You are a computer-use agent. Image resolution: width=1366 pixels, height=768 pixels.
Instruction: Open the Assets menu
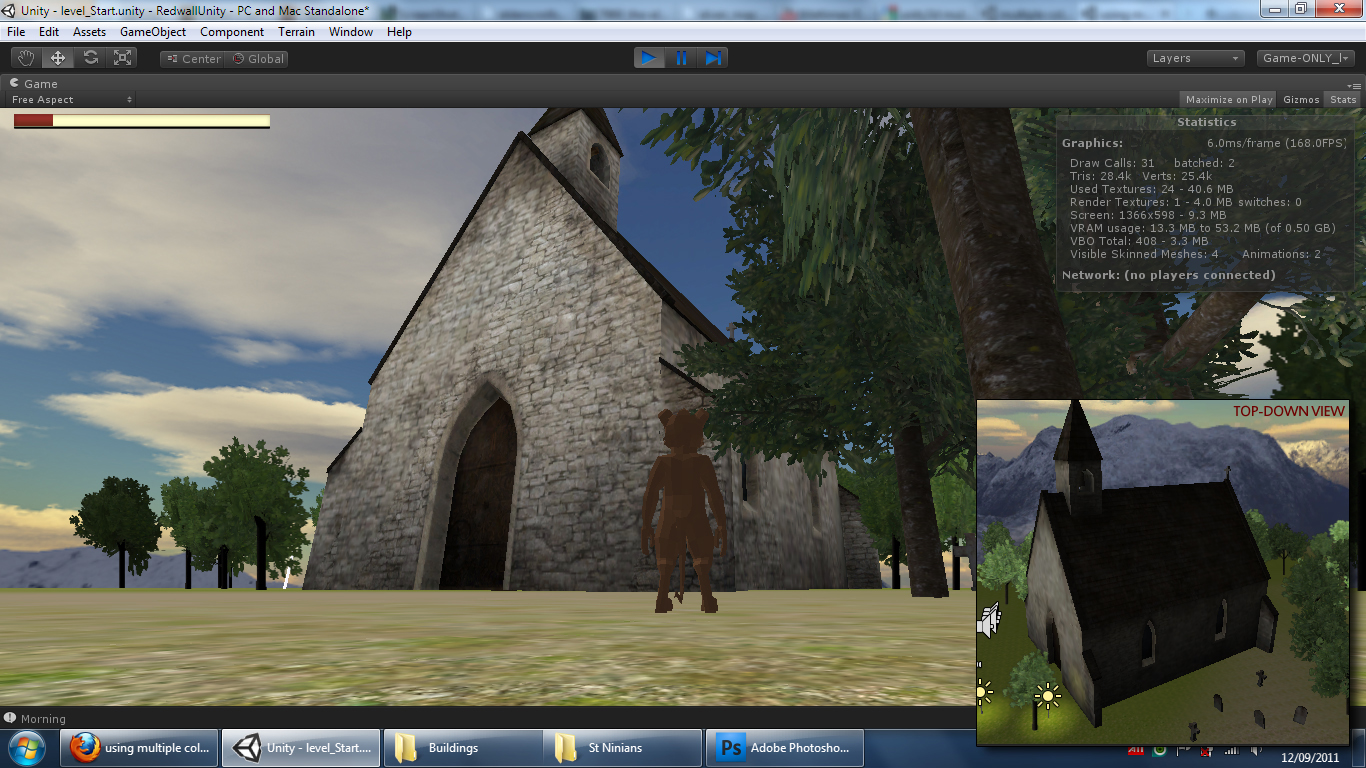[x=89, y=32]
